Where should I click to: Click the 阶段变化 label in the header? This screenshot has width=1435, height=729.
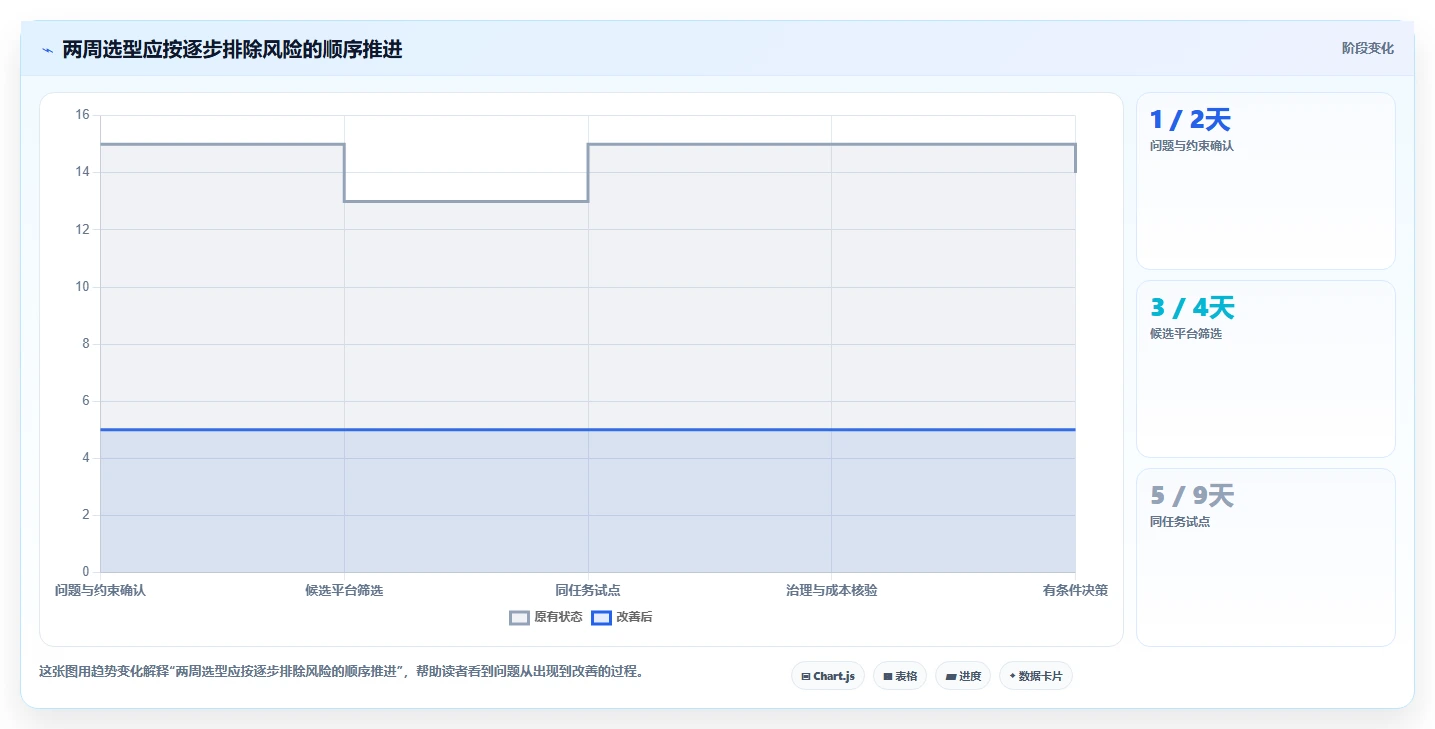pos(1367,48)
